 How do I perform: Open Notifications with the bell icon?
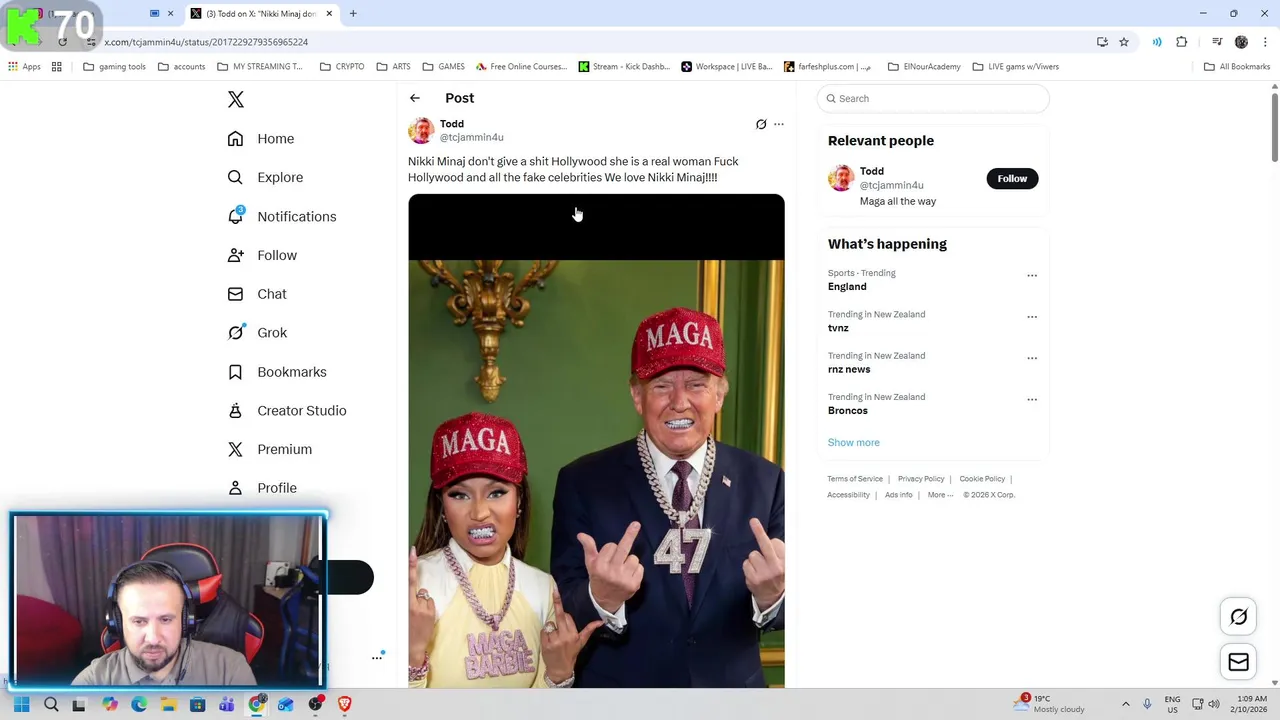click(x=282, y=216)
